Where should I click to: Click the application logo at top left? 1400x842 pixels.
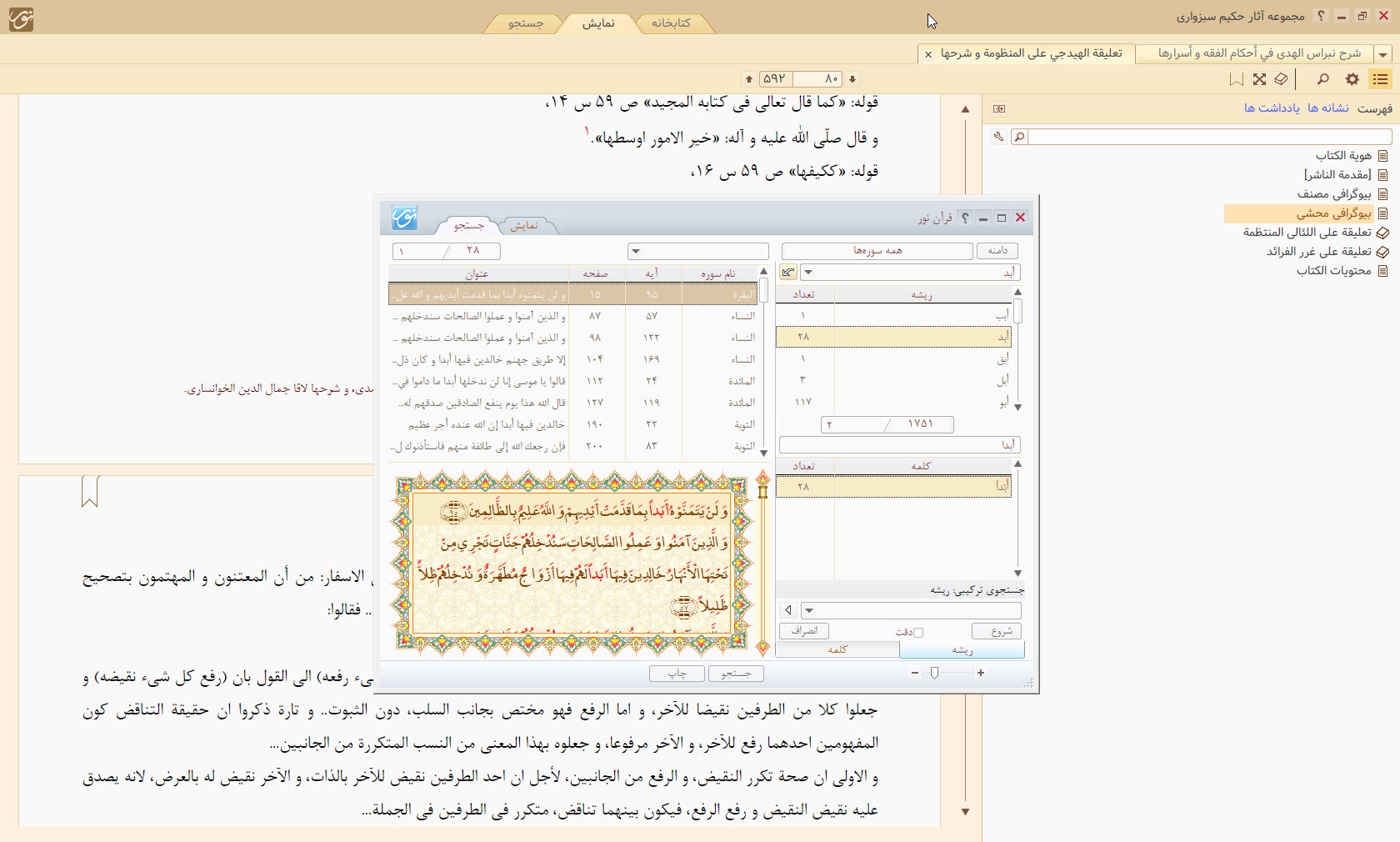[21, 18]
